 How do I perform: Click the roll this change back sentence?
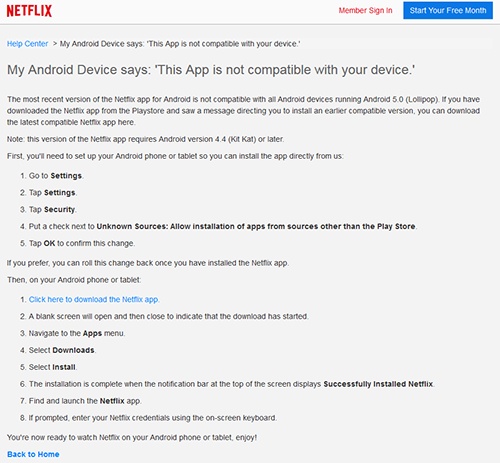pyautogui.click(x=148, y=263)
